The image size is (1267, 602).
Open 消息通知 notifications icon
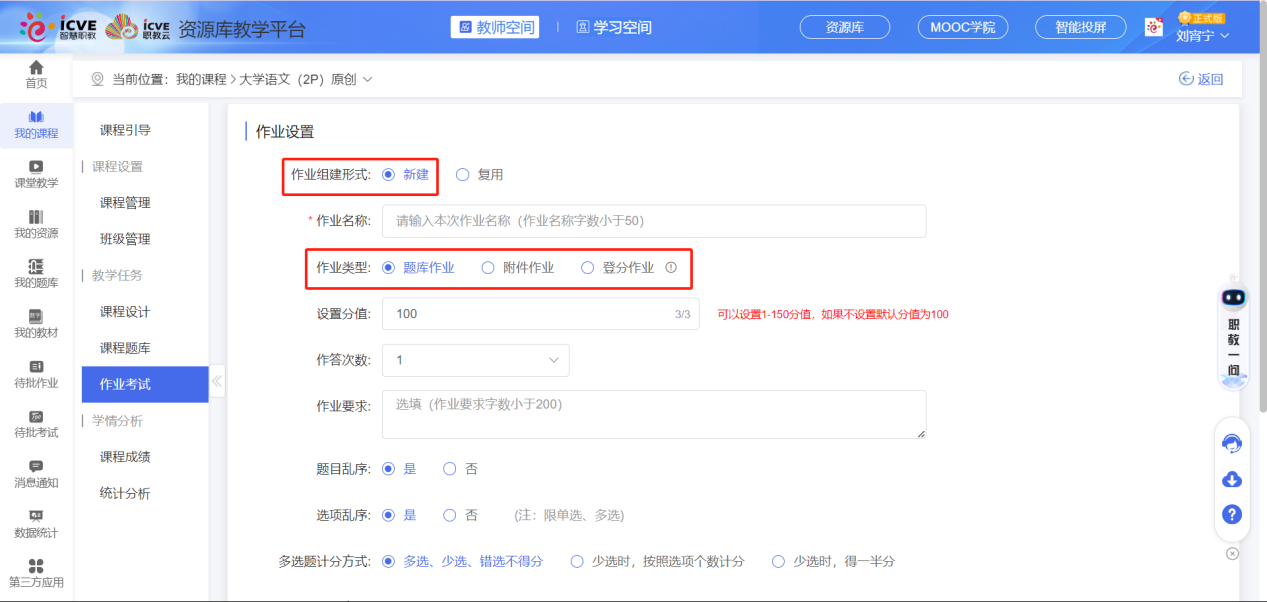coord(36,473)
